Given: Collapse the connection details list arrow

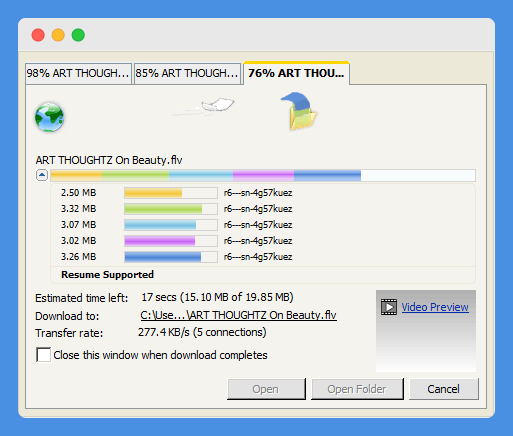Looking at the screenshot, I should 42,175.
